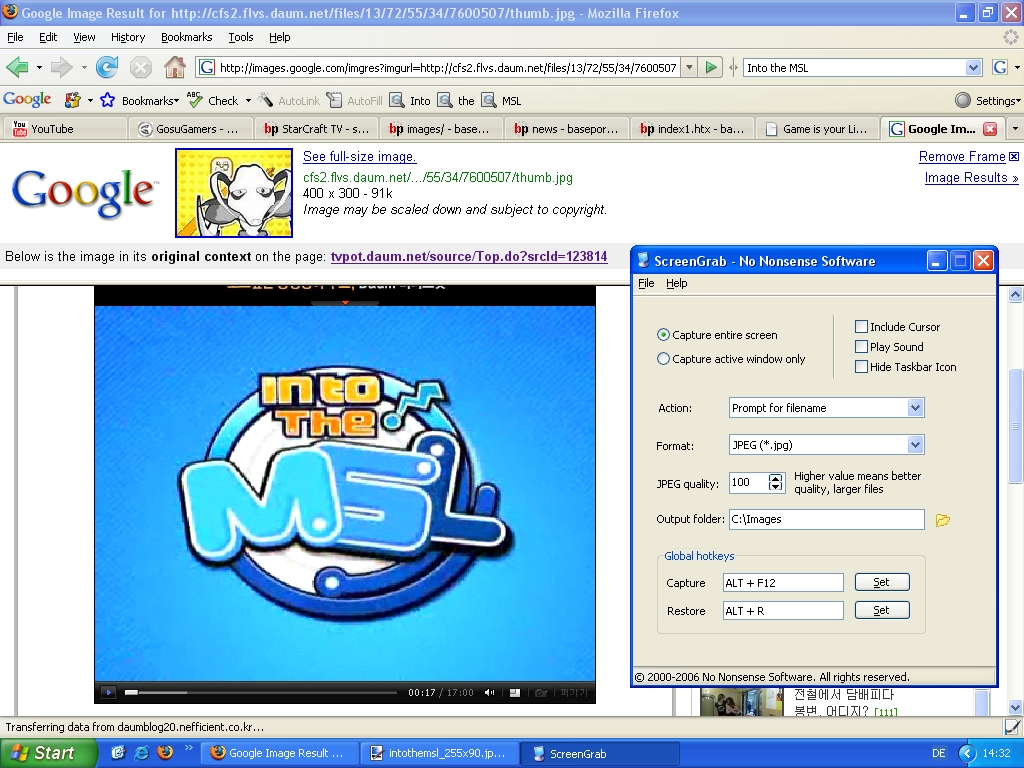
Task: Click the page vertical scrollbar thumb
Action: [1016, 426]
